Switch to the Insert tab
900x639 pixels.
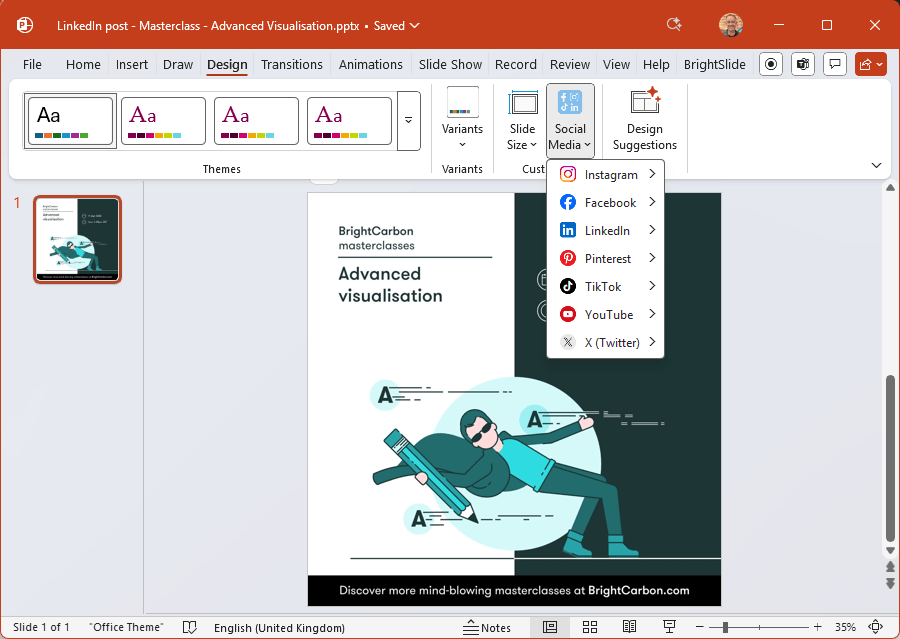131,64
